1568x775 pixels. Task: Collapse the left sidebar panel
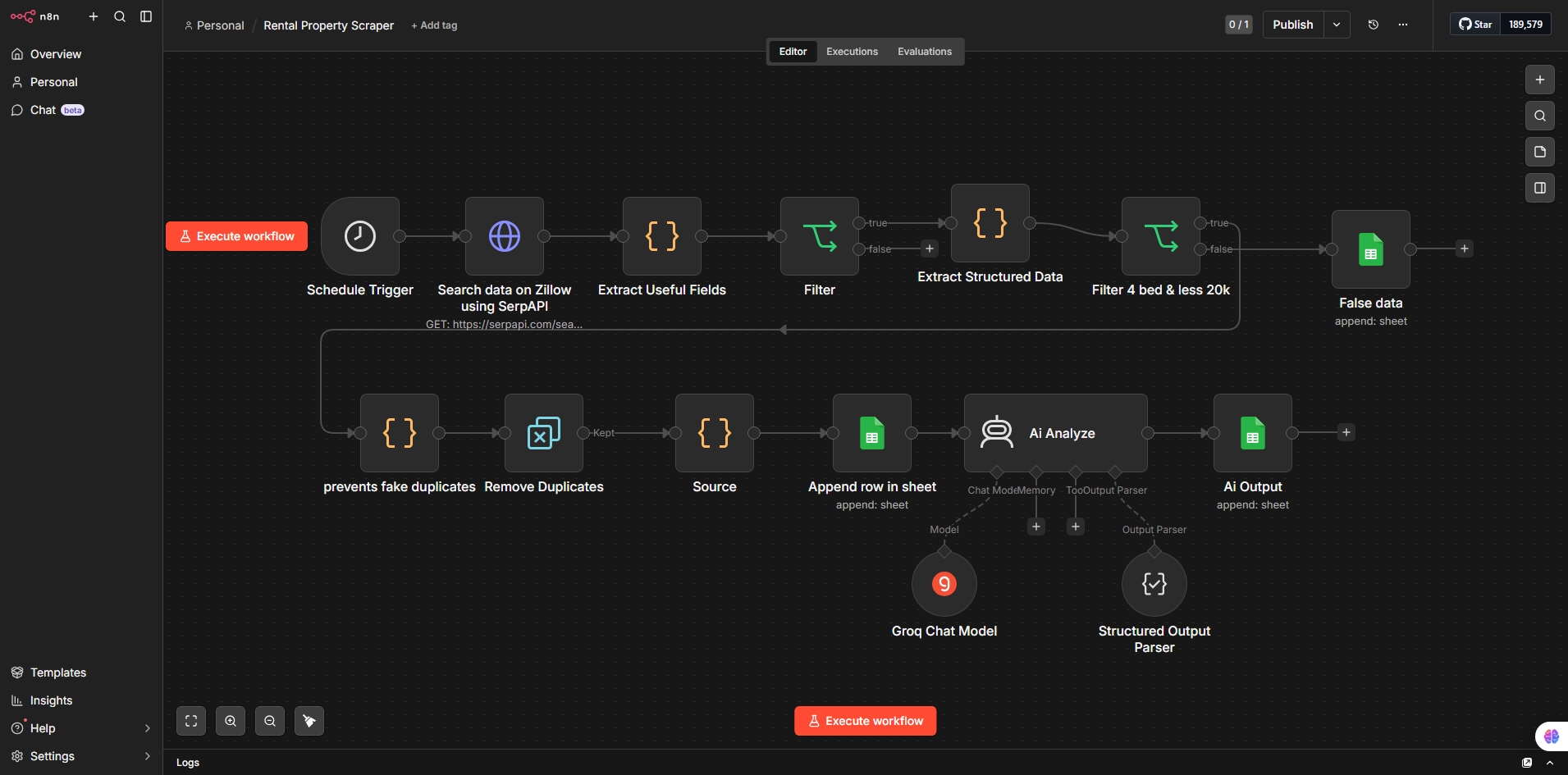146,16
